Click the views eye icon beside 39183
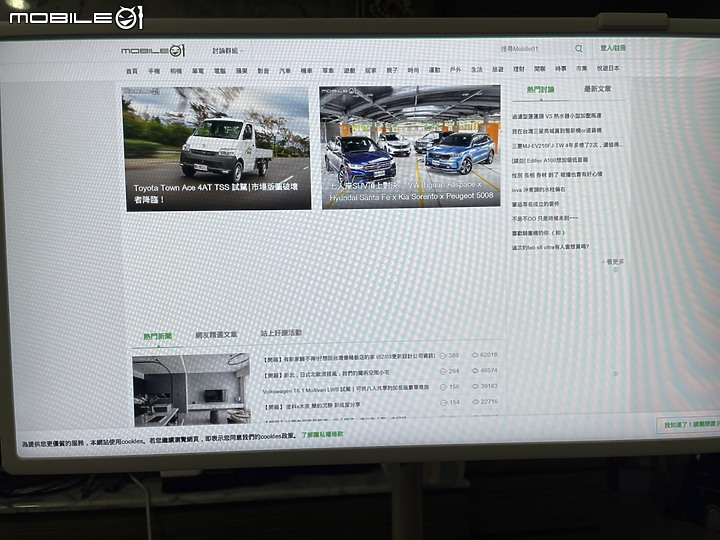Image resolution: width=720 pixels, height=540 pixels. tap(475, 387)
